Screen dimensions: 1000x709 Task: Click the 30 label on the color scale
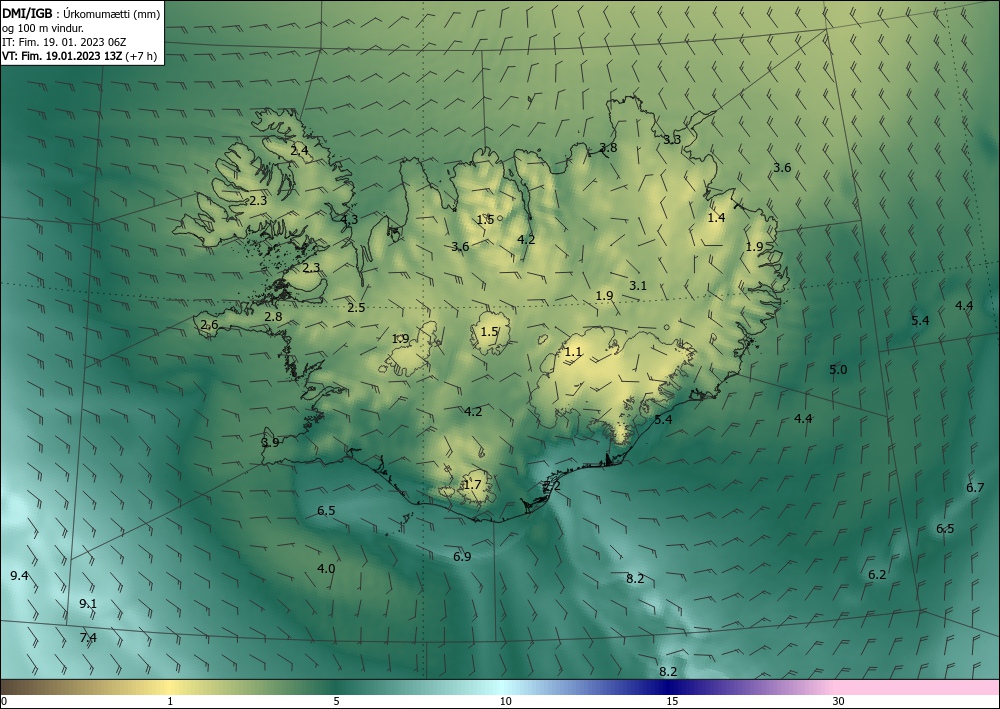point(838,702)
